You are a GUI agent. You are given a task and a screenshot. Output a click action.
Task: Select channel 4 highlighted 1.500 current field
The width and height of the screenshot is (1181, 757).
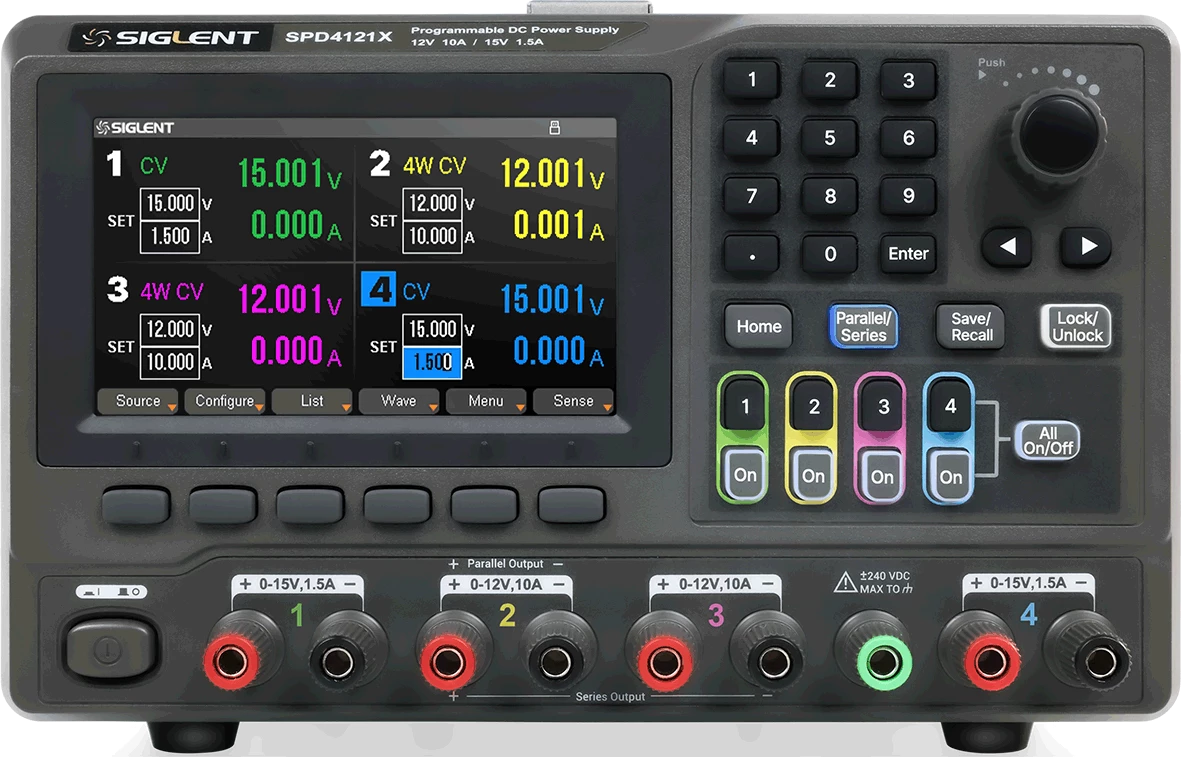point(432,362)
